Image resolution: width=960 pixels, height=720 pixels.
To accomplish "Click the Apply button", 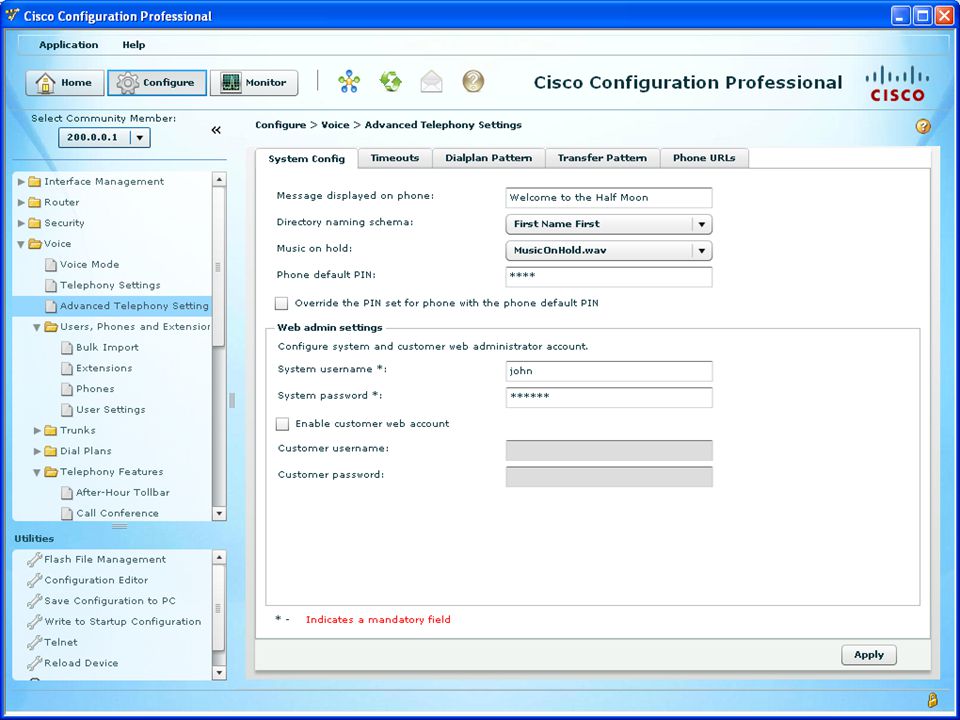I will [869, 654].
